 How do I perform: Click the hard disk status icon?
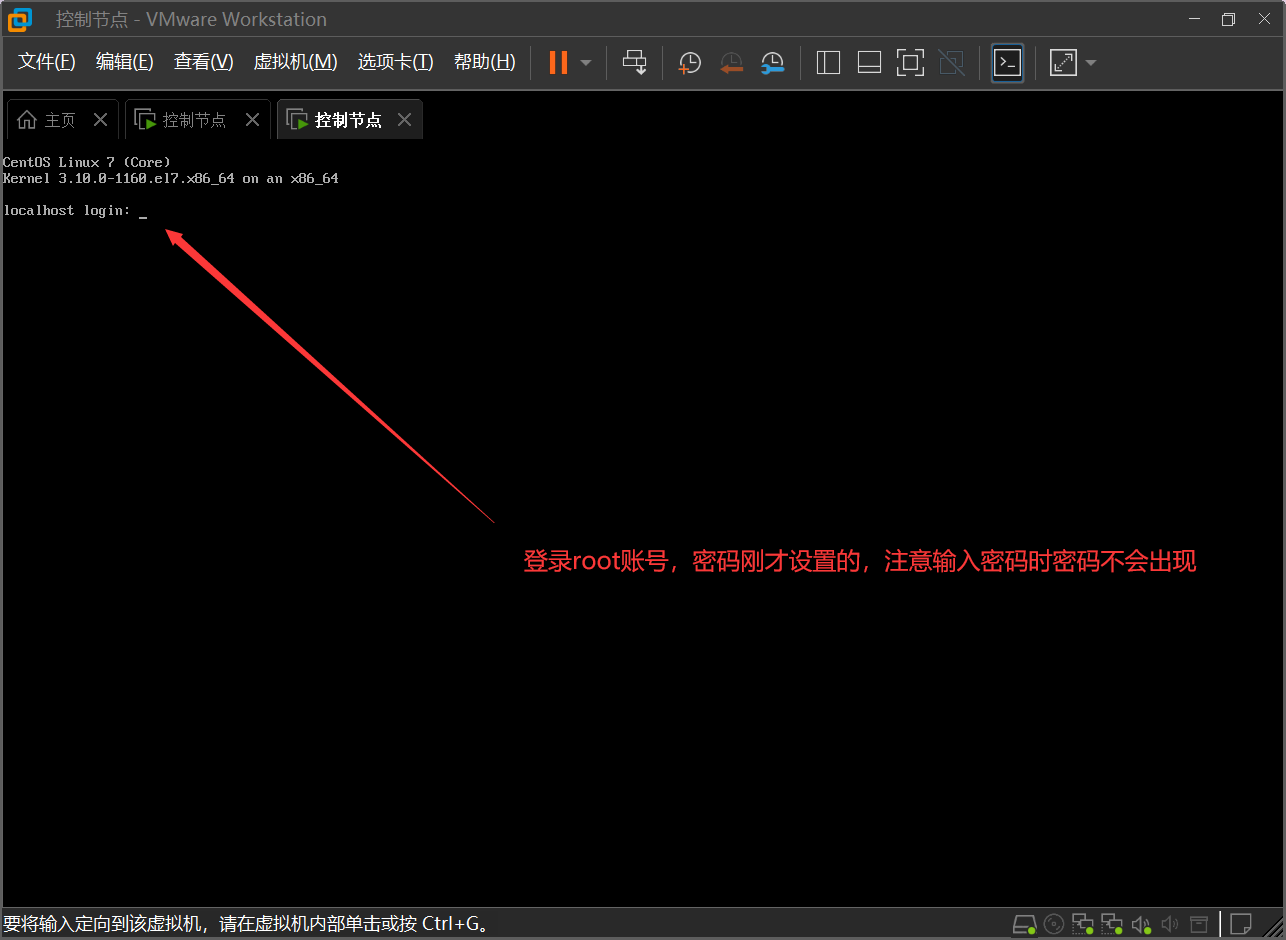1025,923
